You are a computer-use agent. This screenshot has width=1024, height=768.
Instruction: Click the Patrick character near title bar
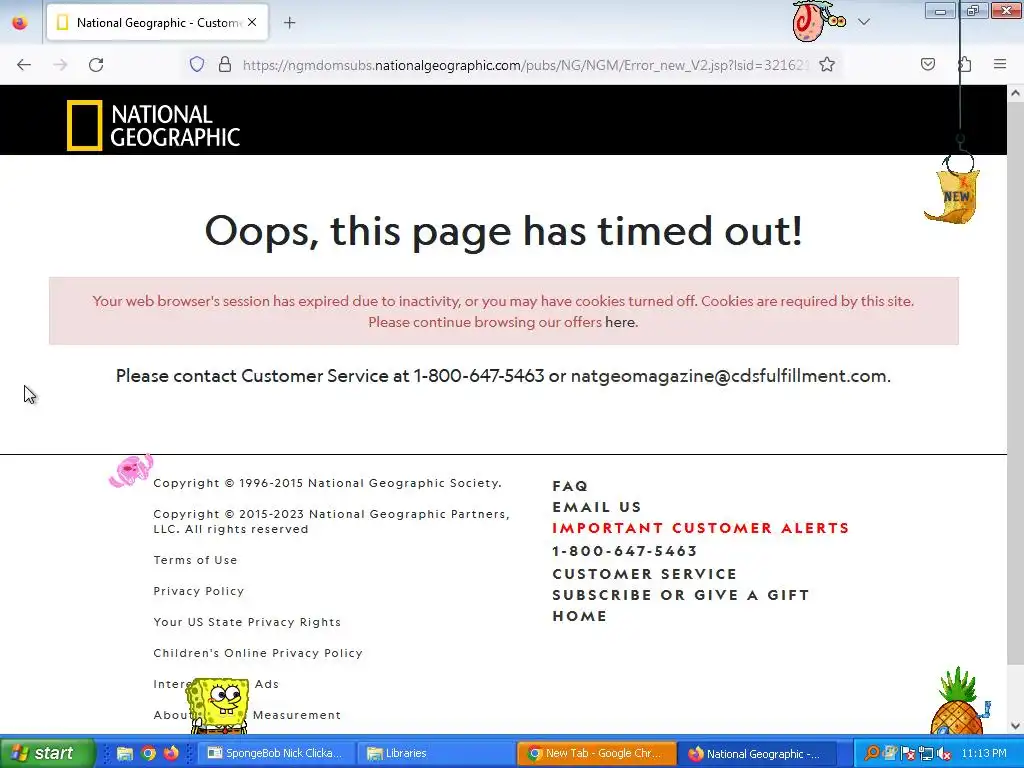(818, 21)
